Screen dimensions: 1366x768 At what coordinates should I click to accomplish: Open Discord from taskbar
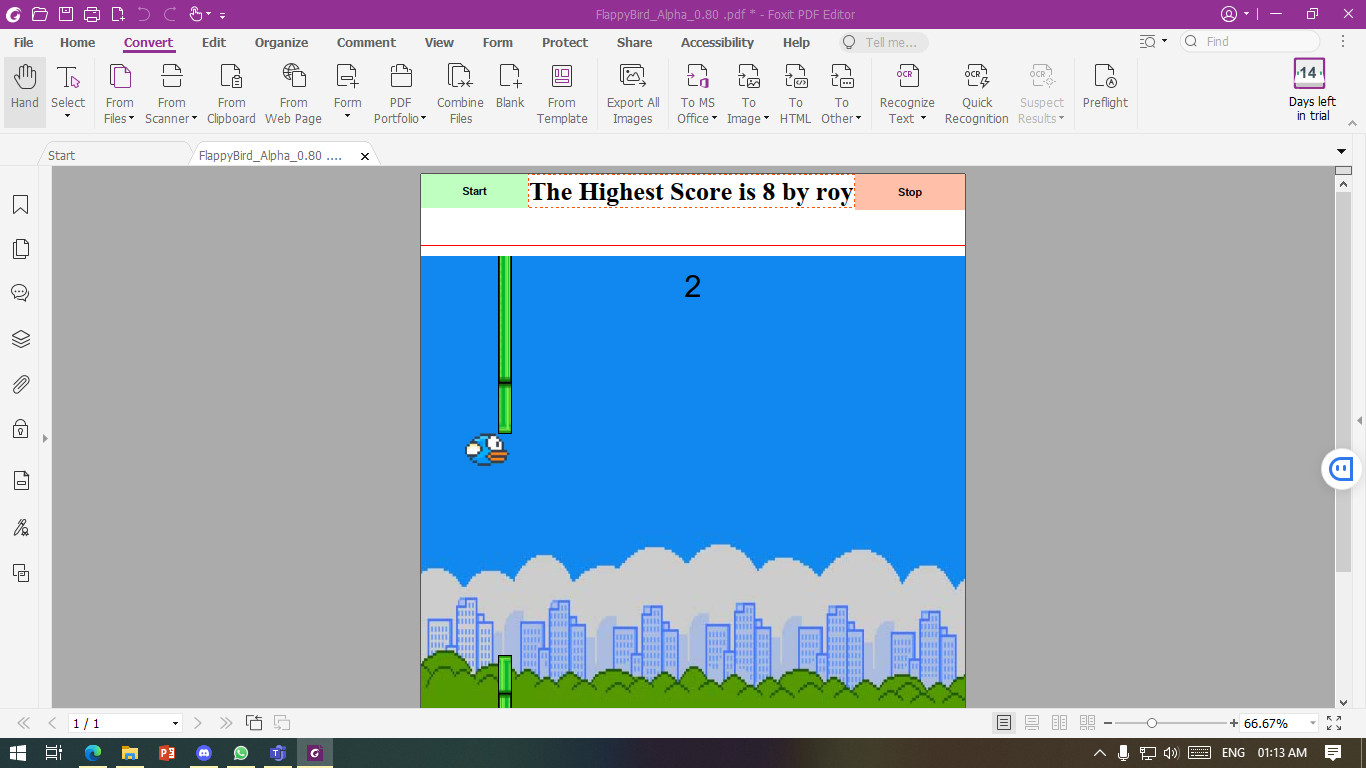point(204,753)
